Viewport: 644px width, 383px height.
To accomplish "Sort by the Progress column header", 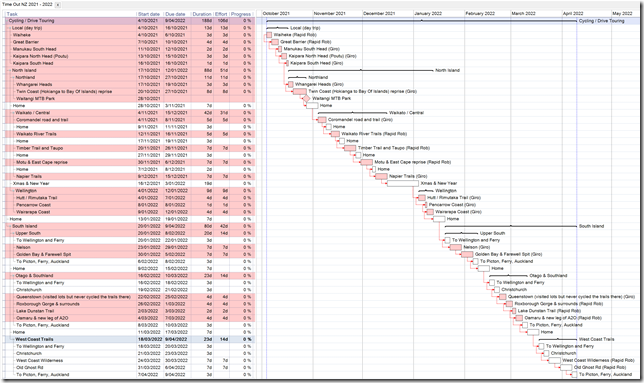I will point(241,14).
